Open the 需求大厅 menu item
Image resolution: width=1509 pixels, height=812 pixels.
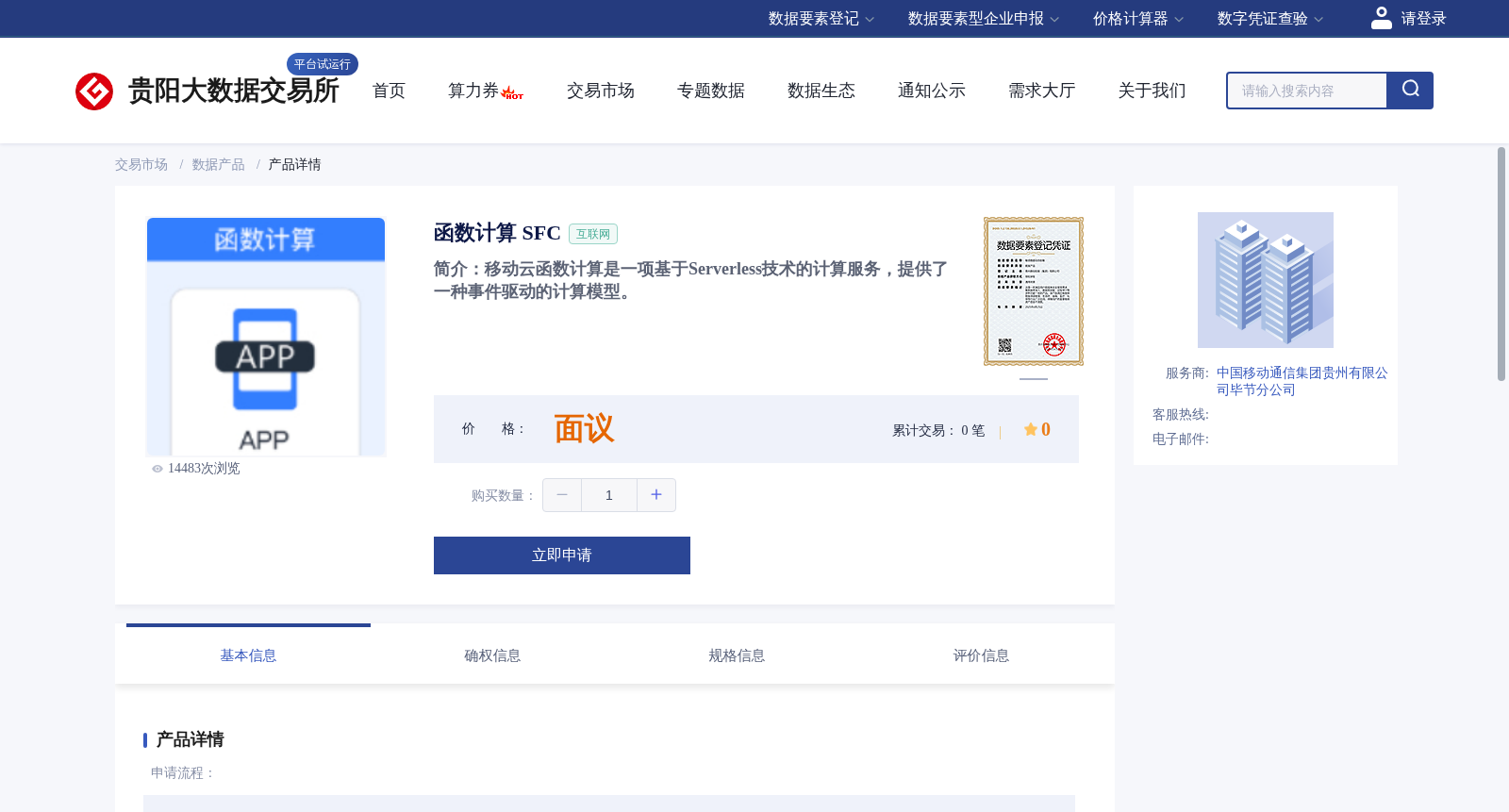tap(1042, 91)
